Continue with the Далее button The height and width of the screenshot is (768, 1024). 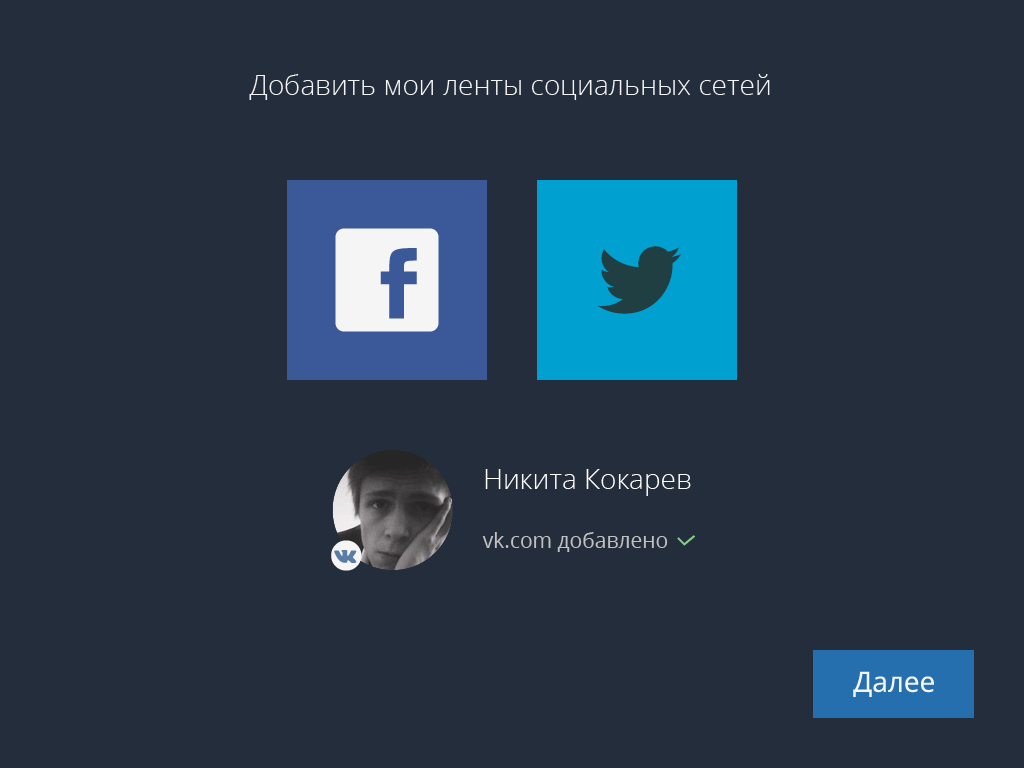(x=893, y=684)
